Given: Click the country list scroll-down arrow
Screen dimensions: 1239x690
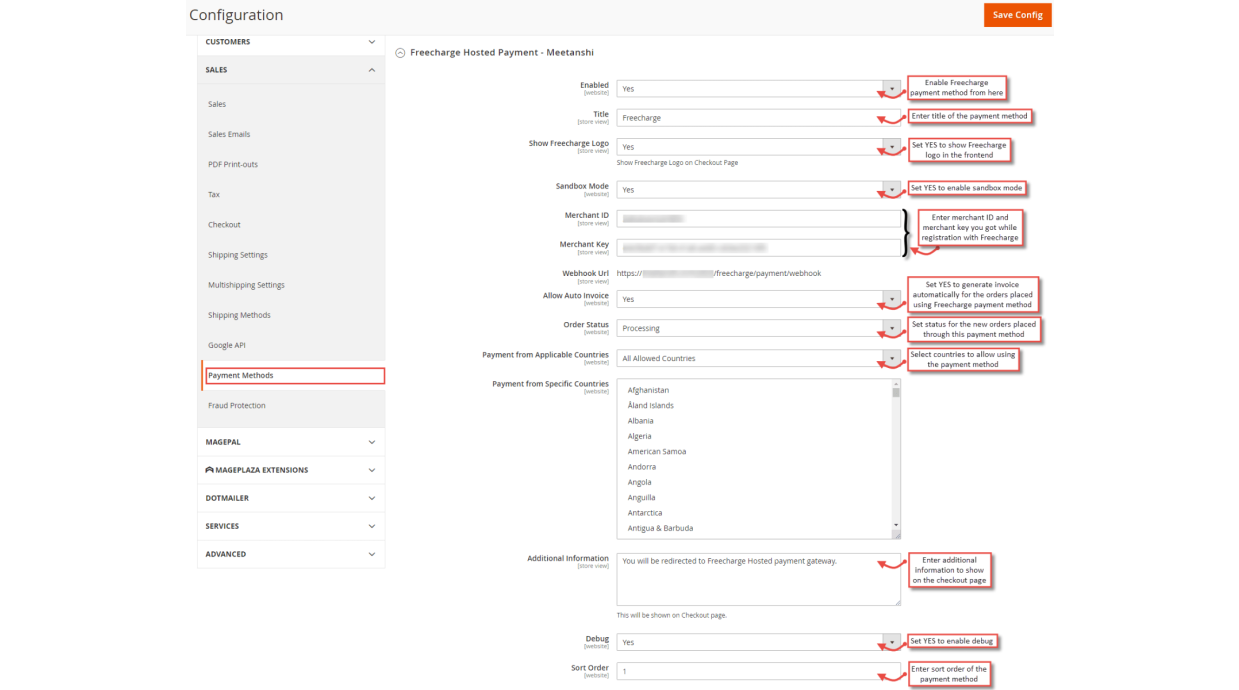Looking at the screenshot, I should (x=896, y=525).
